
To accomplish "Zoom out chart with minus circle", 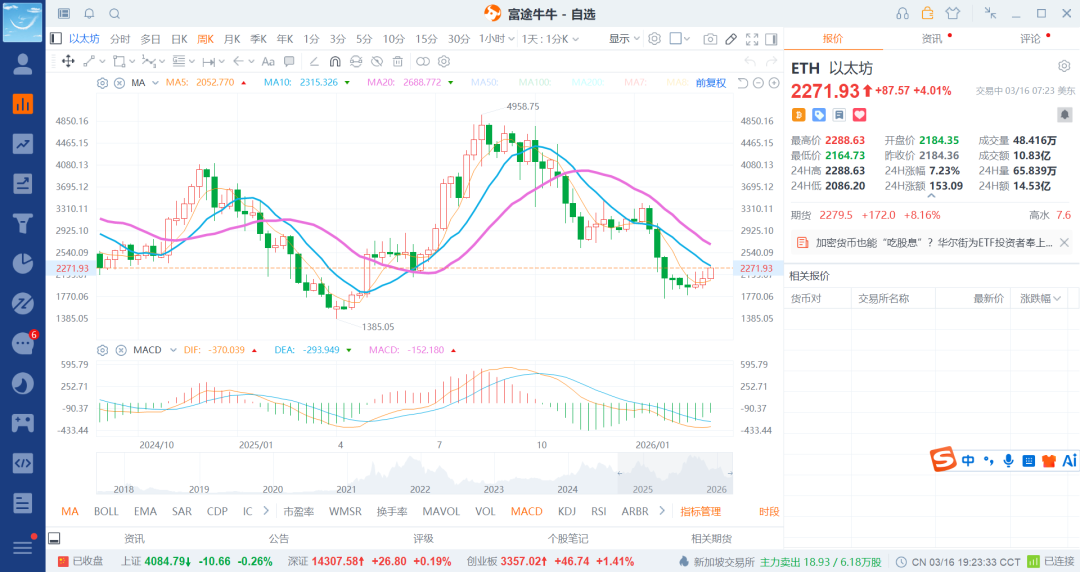I will pyautogui.click(x=758, y=83).
